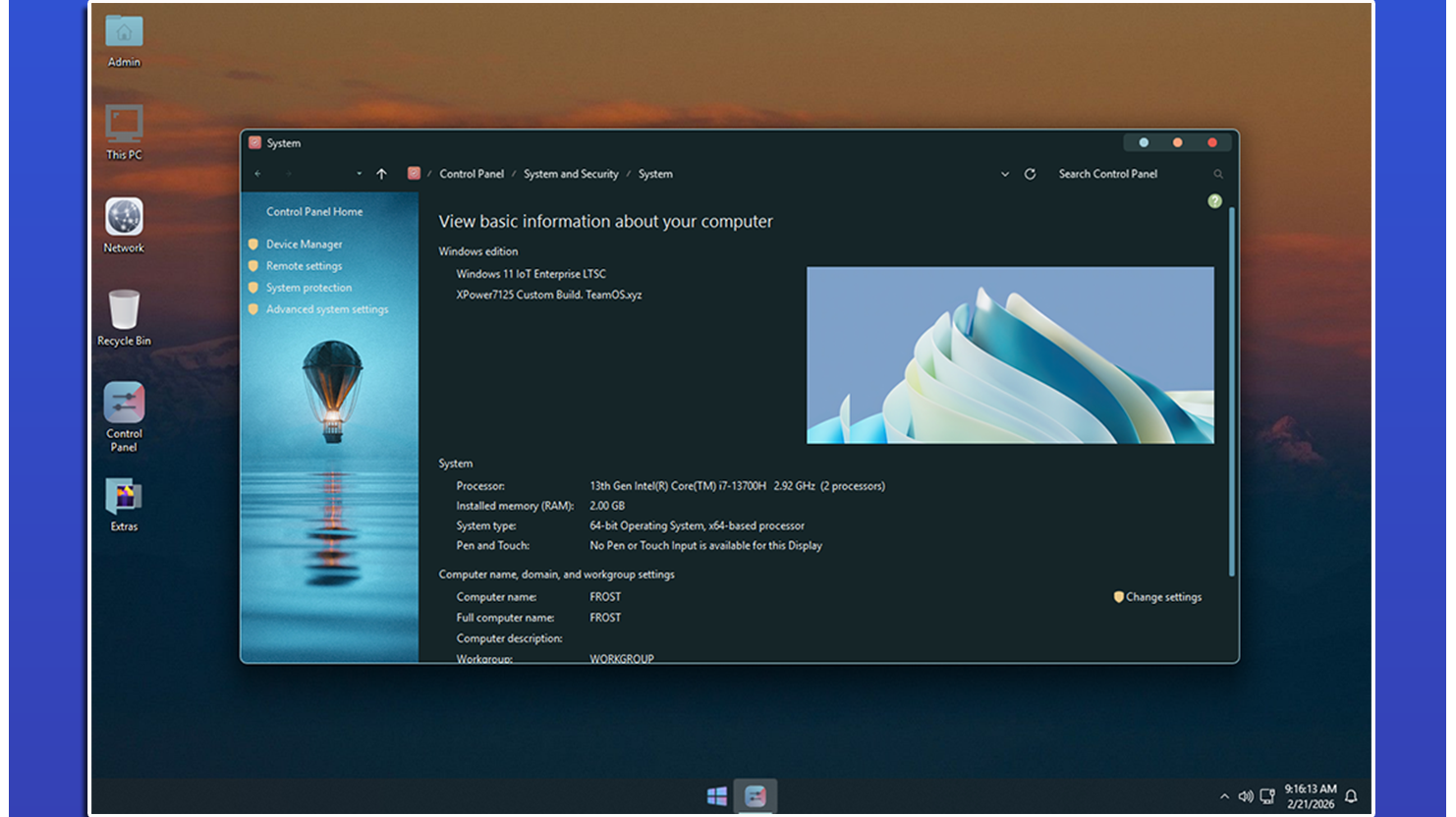Viewport: 1456px width, 817px height.
Task: Refresh the System page in address bar
Action: (x=1030, y=174)
